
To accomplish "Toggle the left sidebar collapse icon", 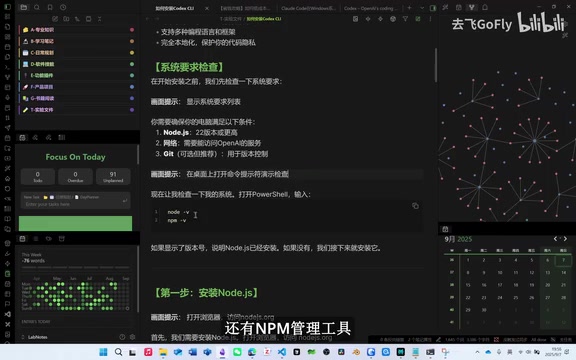I will pos(7,7).
